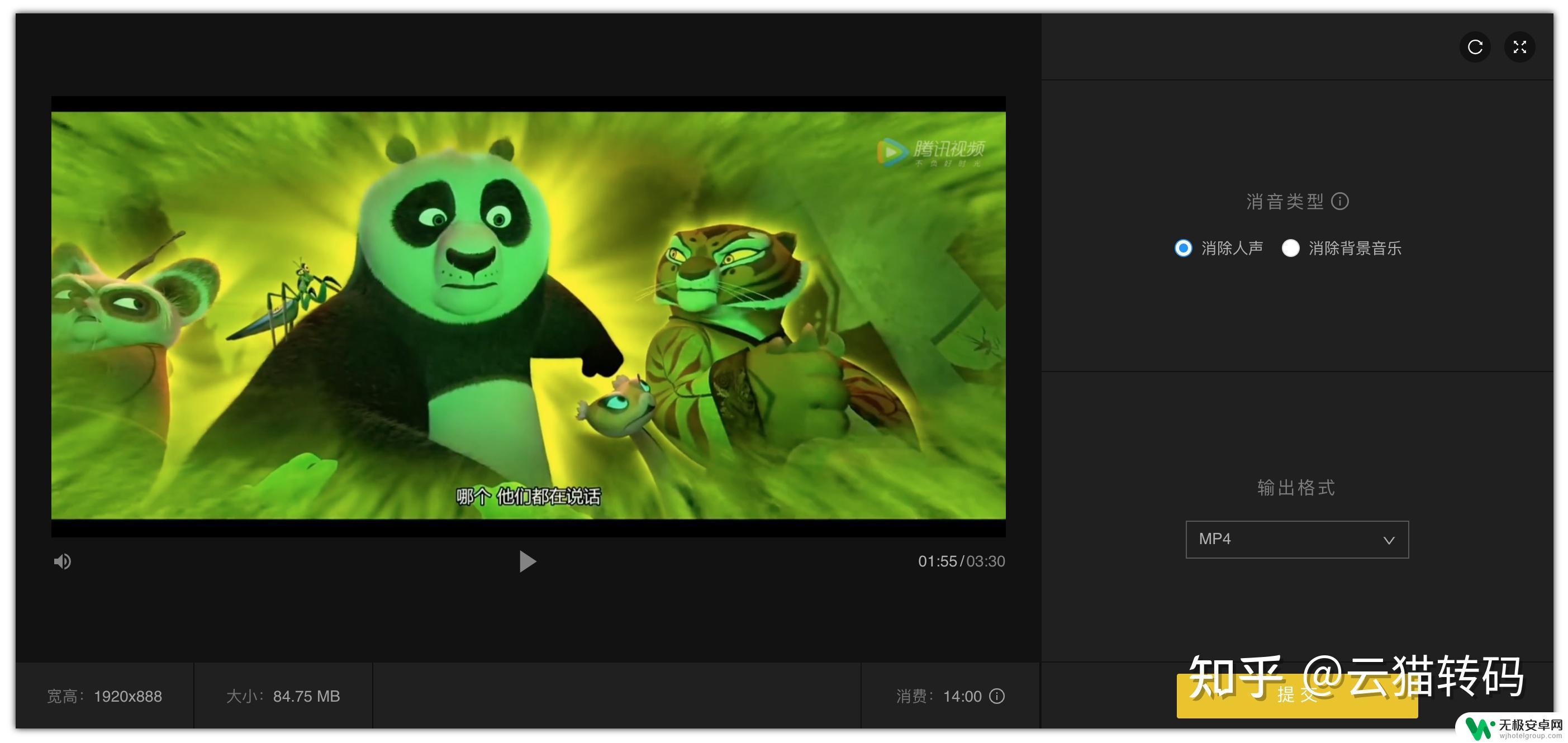Screen dimensions: 1568x743
Task: Play the video preview
Action: click(x=527, y=561)
